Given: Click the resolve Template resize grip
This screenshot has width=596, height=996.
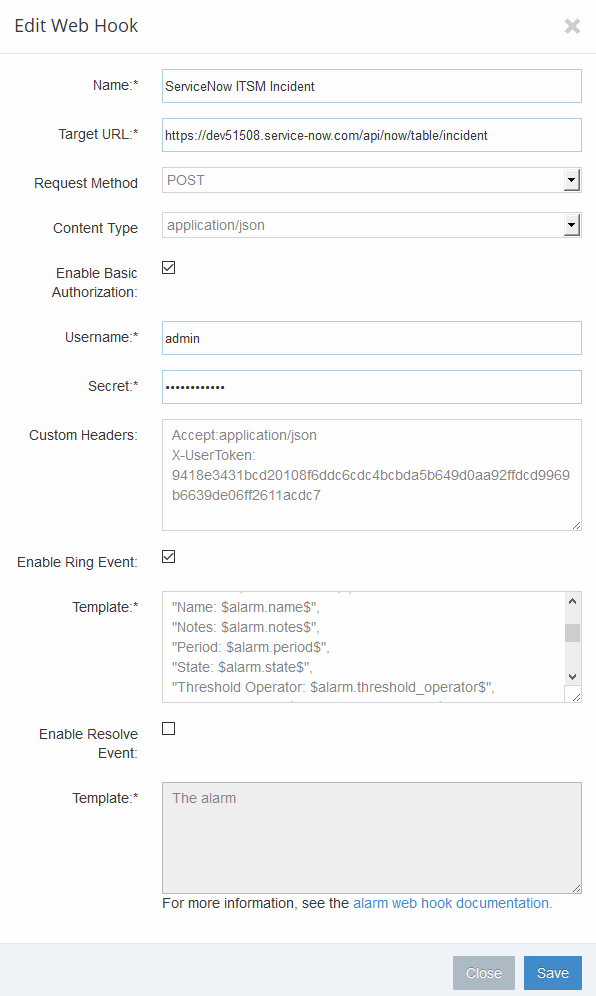Looking at the screenshot, I should (x=576, y=888).
